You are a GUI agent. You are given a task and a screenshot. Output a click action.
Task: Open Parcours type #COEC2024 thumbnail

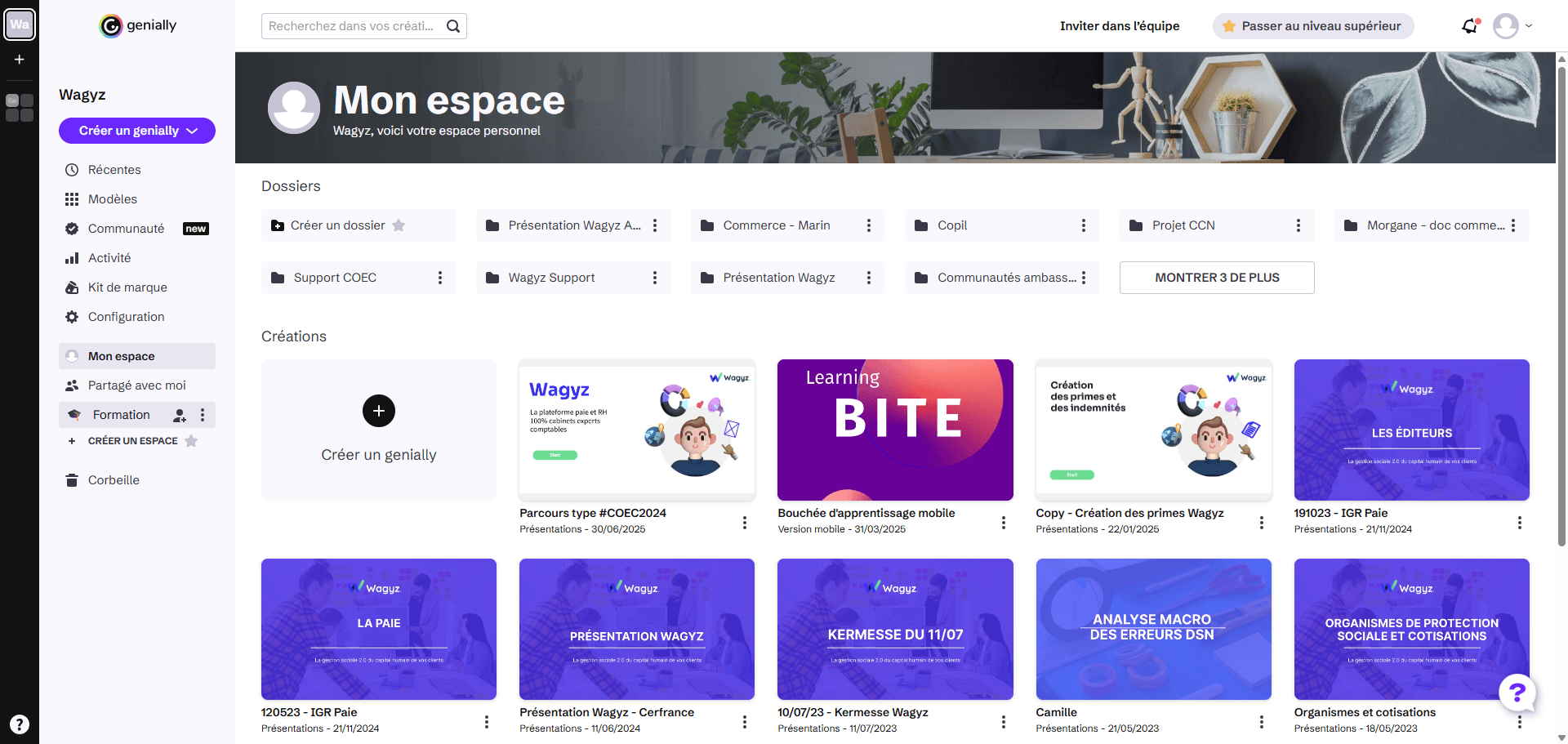pyautogui.click(x=637, y=430)
